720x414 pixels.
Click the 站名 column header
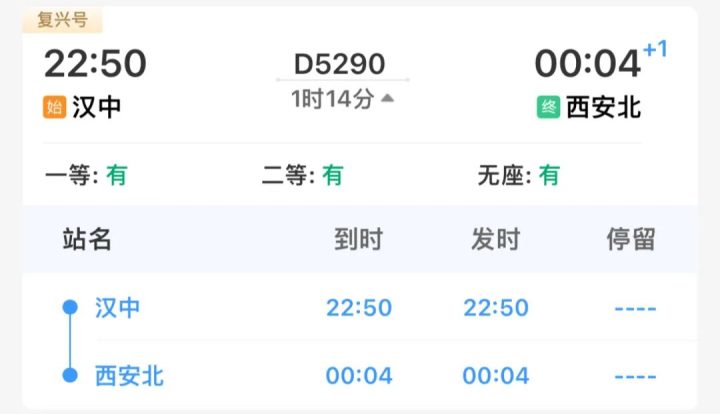click(87, 239)
